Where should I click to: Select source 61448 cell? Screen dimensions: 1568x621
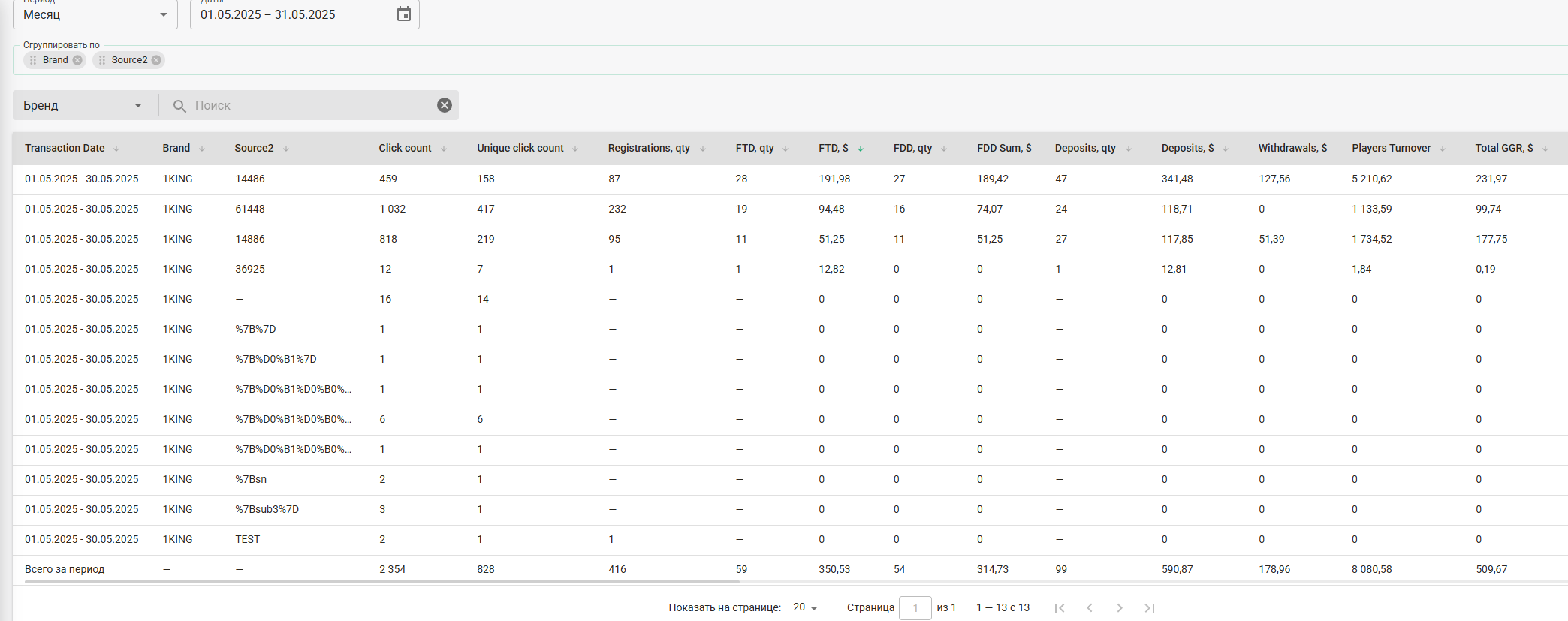250,209
